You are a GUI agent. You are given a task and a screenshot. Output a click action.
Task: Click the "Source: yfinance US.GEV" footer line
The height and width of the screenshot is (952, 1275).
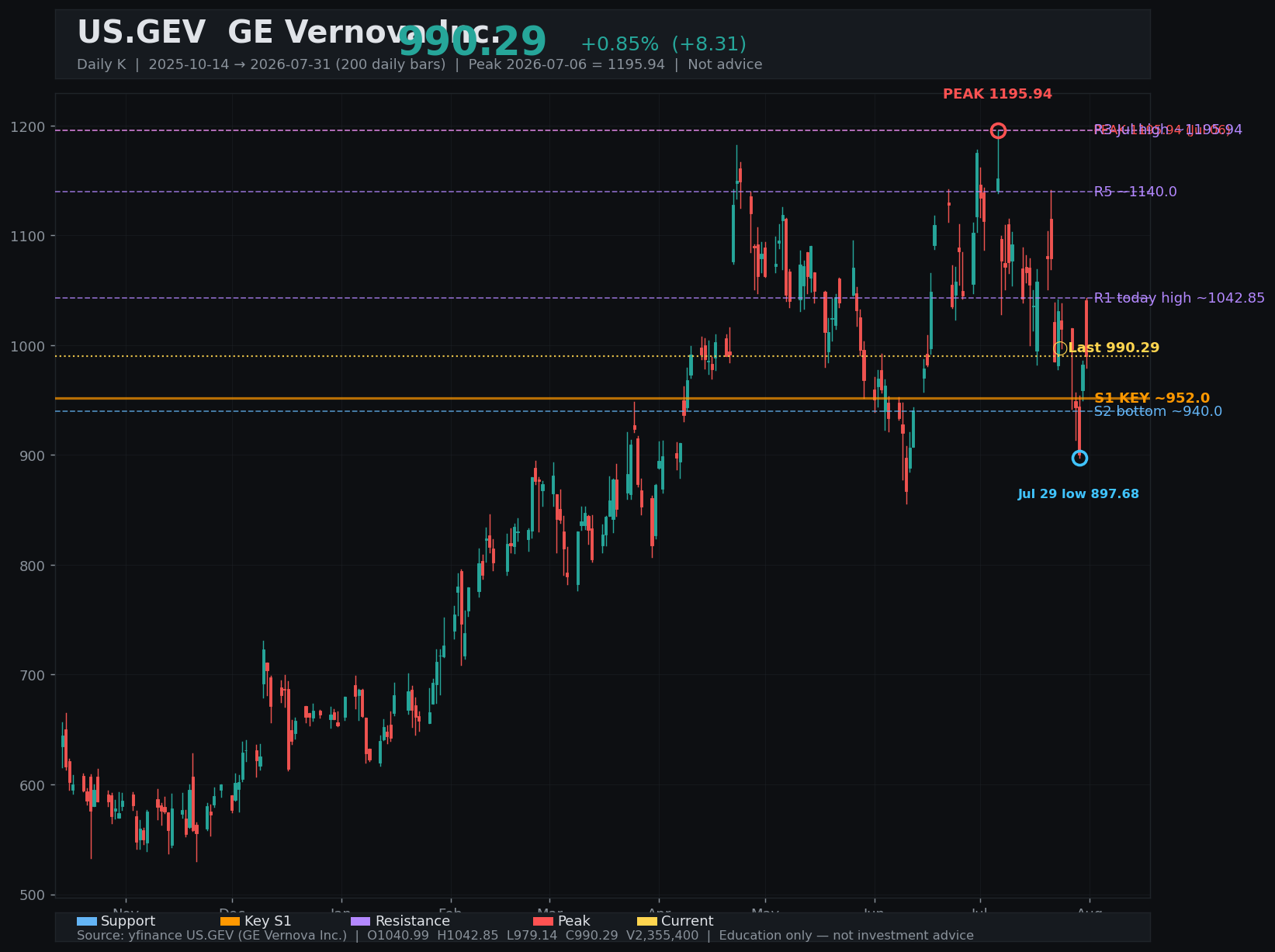coord(525,936)
